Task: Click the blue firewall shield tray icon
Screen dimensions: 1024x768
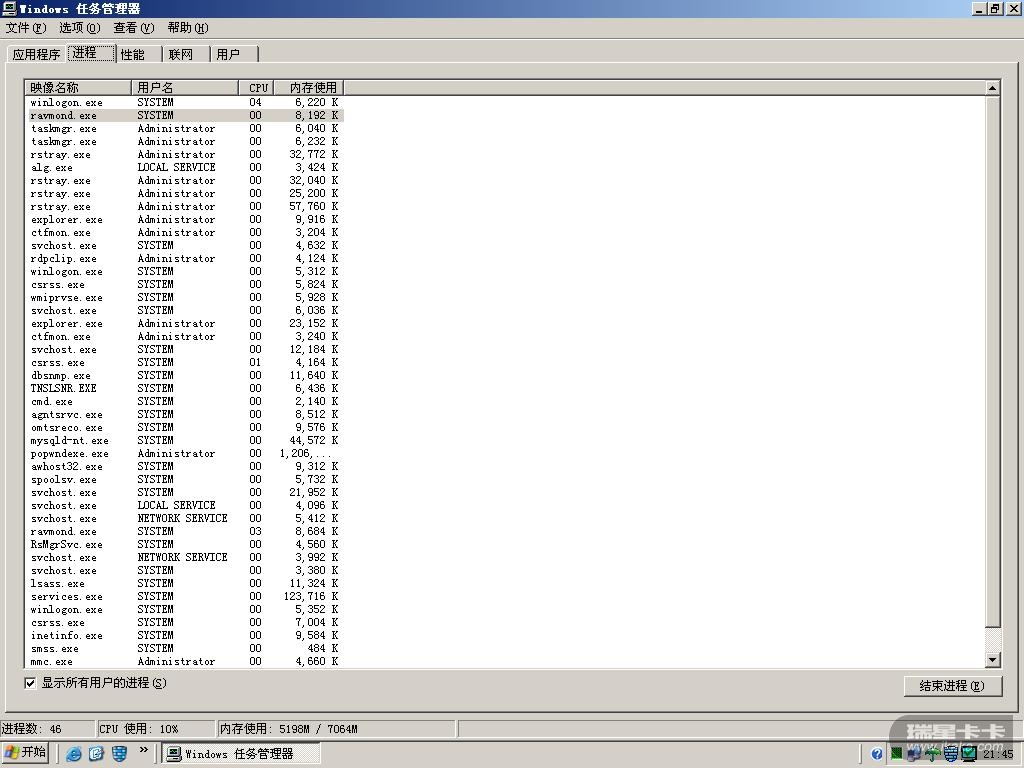Action: coord(950,754)
